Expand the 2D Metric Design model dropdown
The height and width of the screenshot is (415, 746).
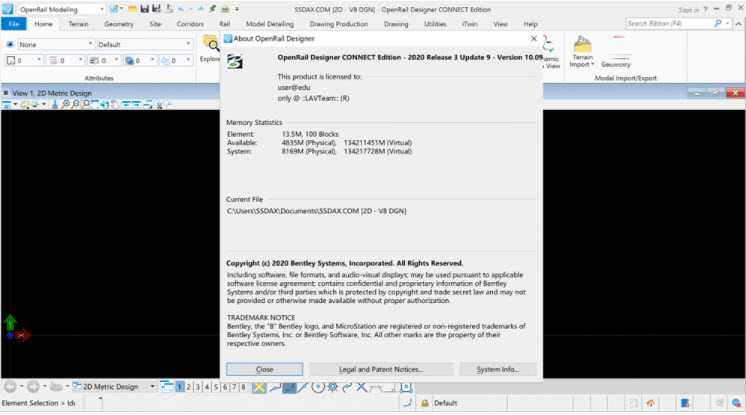[x=113, y=387]
